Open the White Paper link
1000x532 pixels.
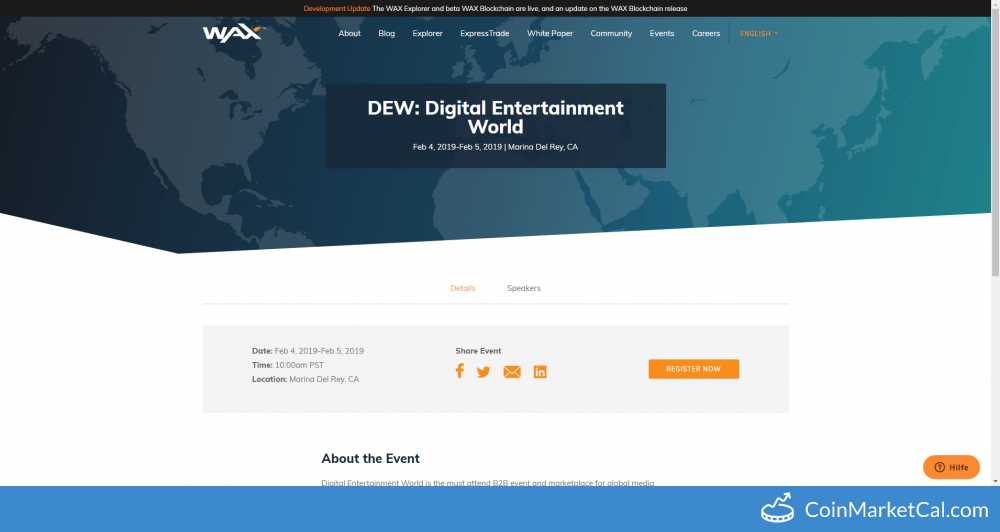(550, 33)
